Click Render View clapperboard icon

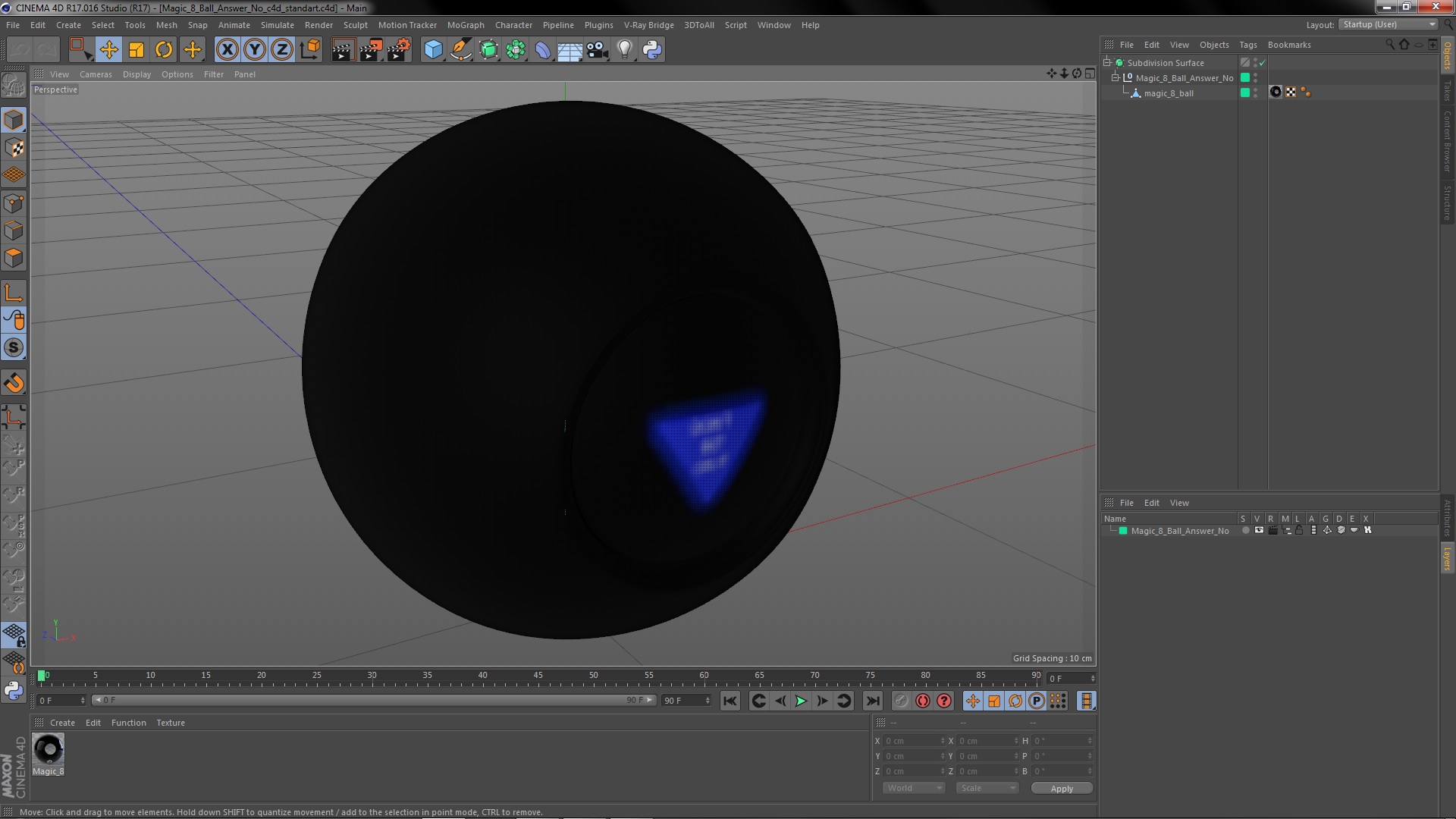pyautogui.click(x=343, y=50)
